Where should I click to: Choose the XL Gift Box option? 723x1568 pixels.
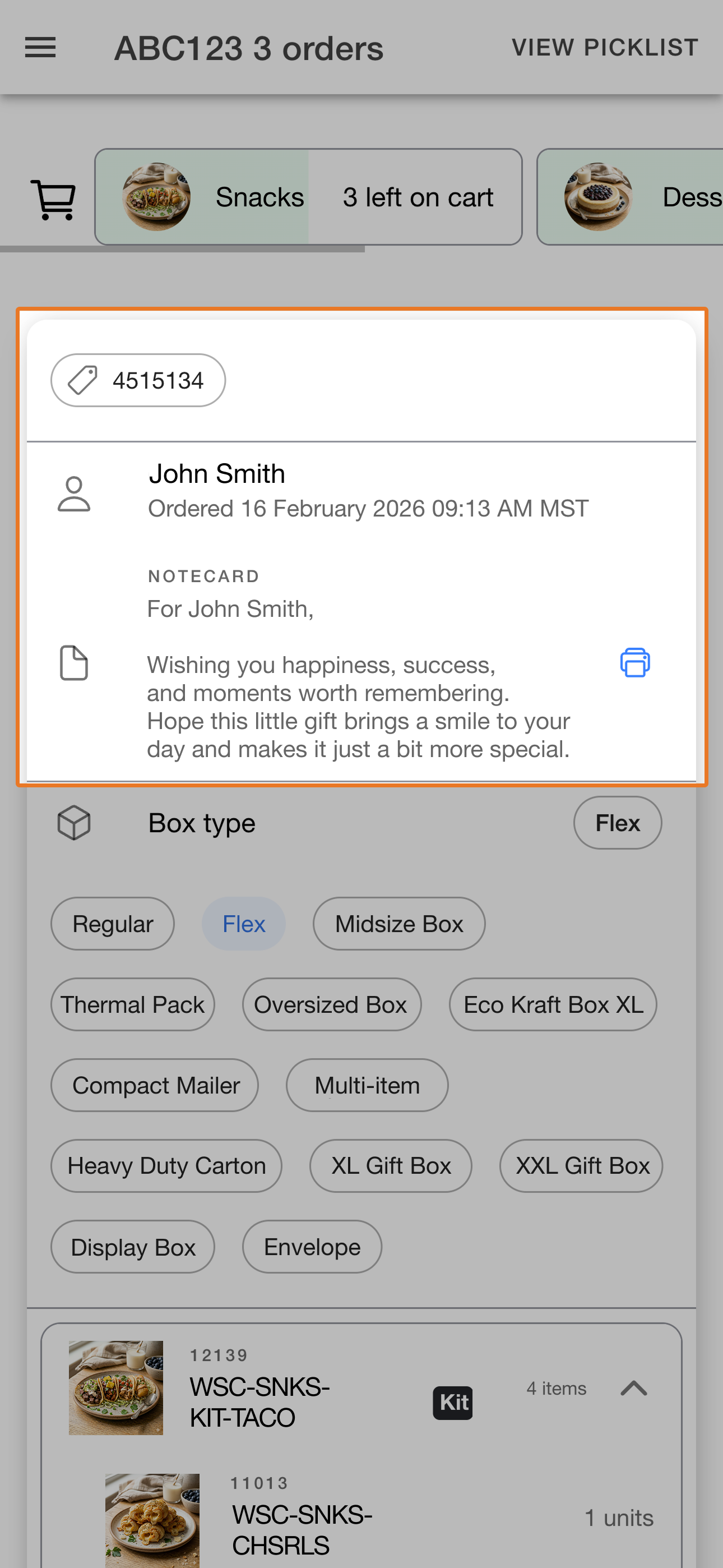(391, 1166)
